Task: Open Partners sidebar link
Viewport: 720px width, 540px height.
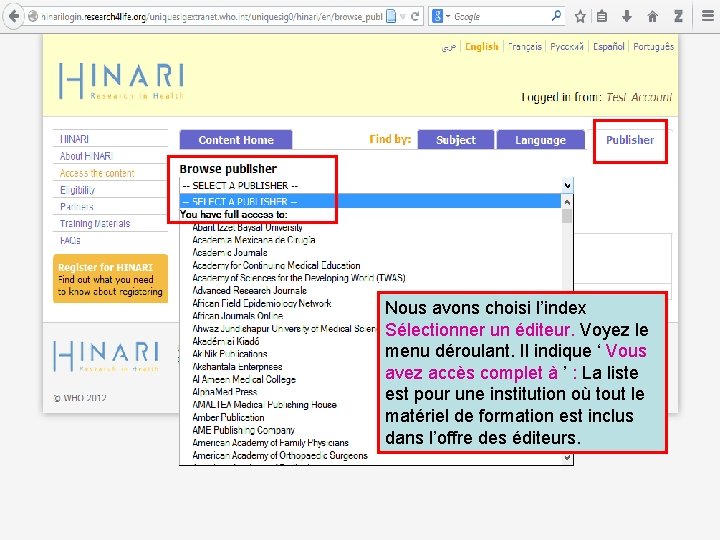Action: [77, 207]
